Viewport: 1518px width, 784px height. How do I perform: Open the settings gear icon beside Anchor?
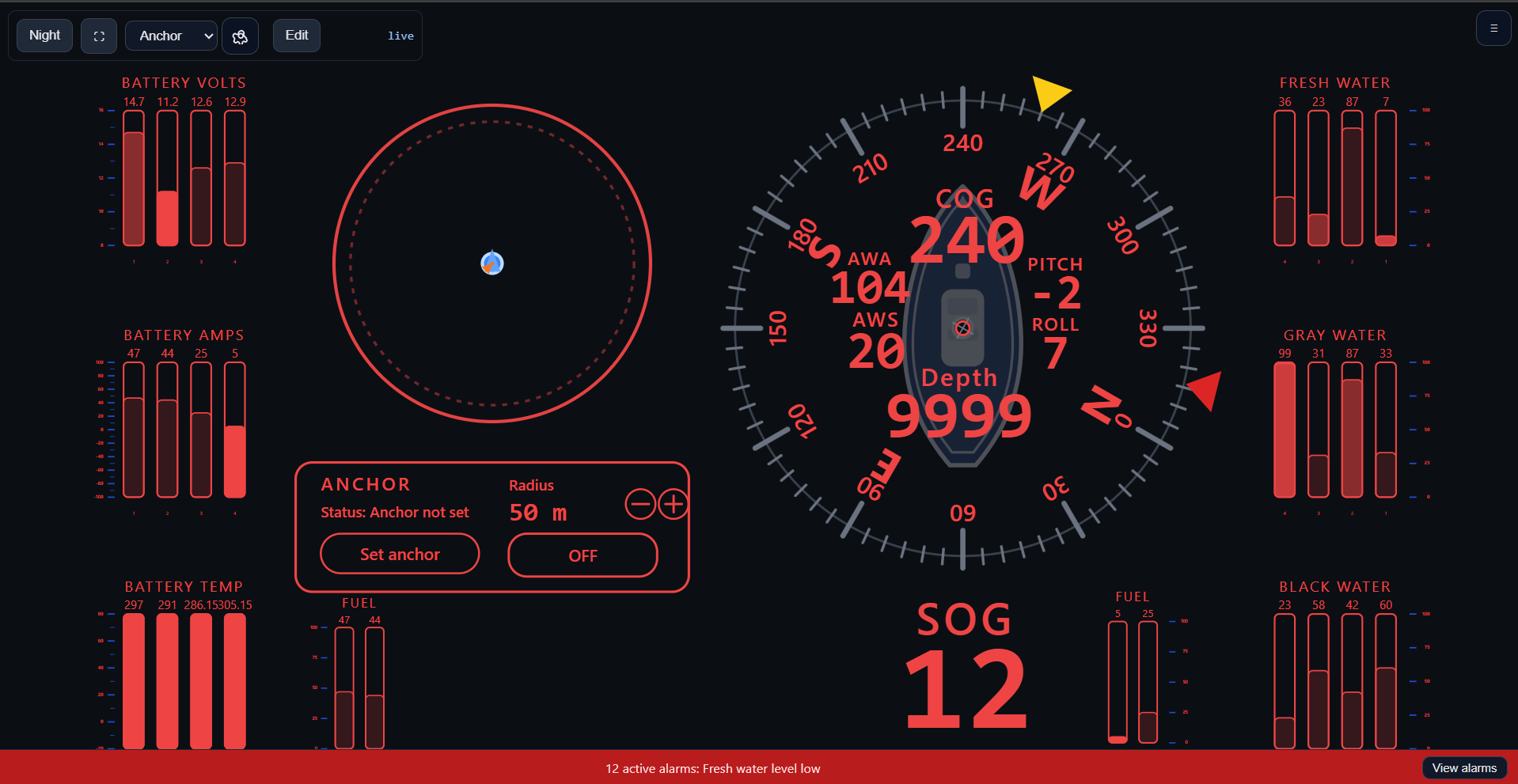[240, 36]
